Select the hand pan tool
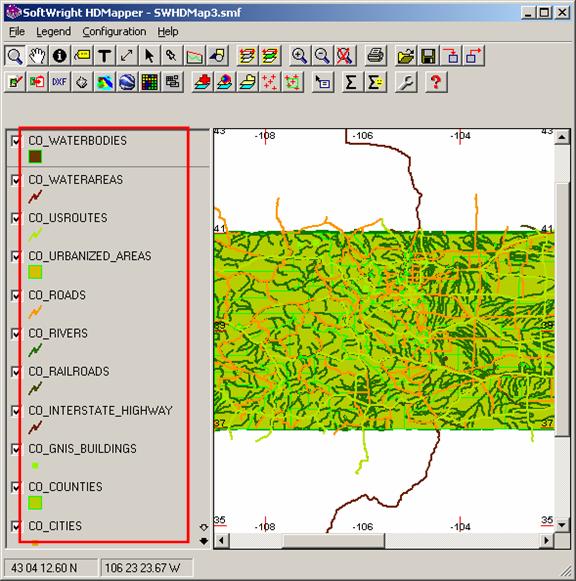576x581 pixels. (x=37, y=56)
